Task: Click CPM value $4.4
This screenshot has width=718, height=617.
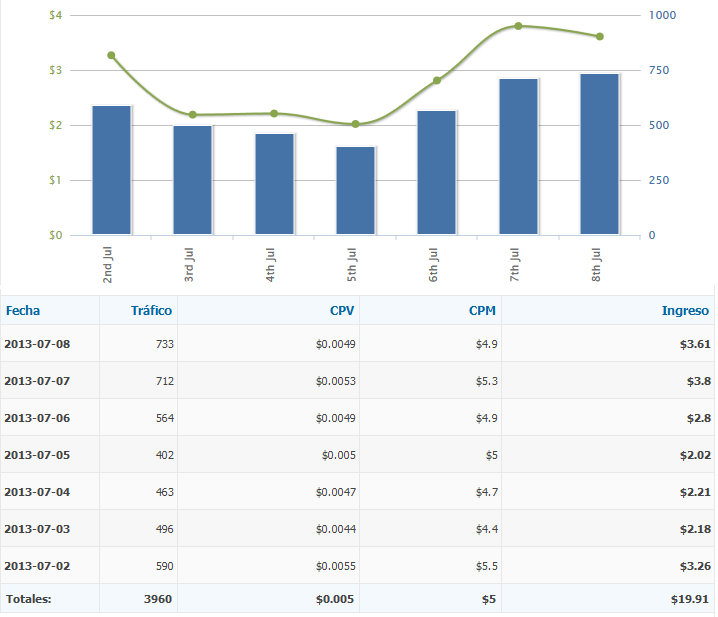Action: (x=487, y=529)
